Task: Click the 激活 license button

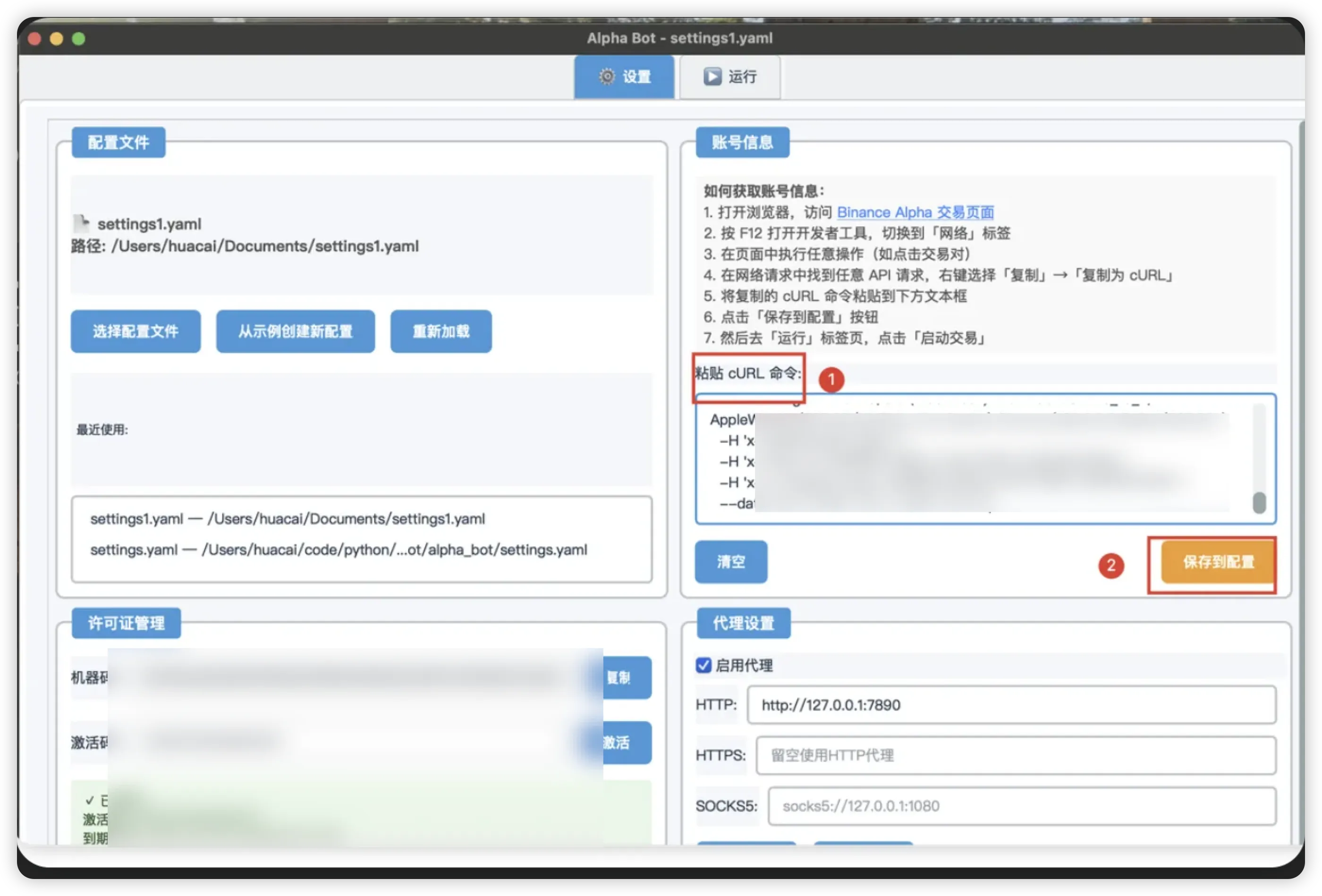Action: pyautogui.click(x=627, y=743)
